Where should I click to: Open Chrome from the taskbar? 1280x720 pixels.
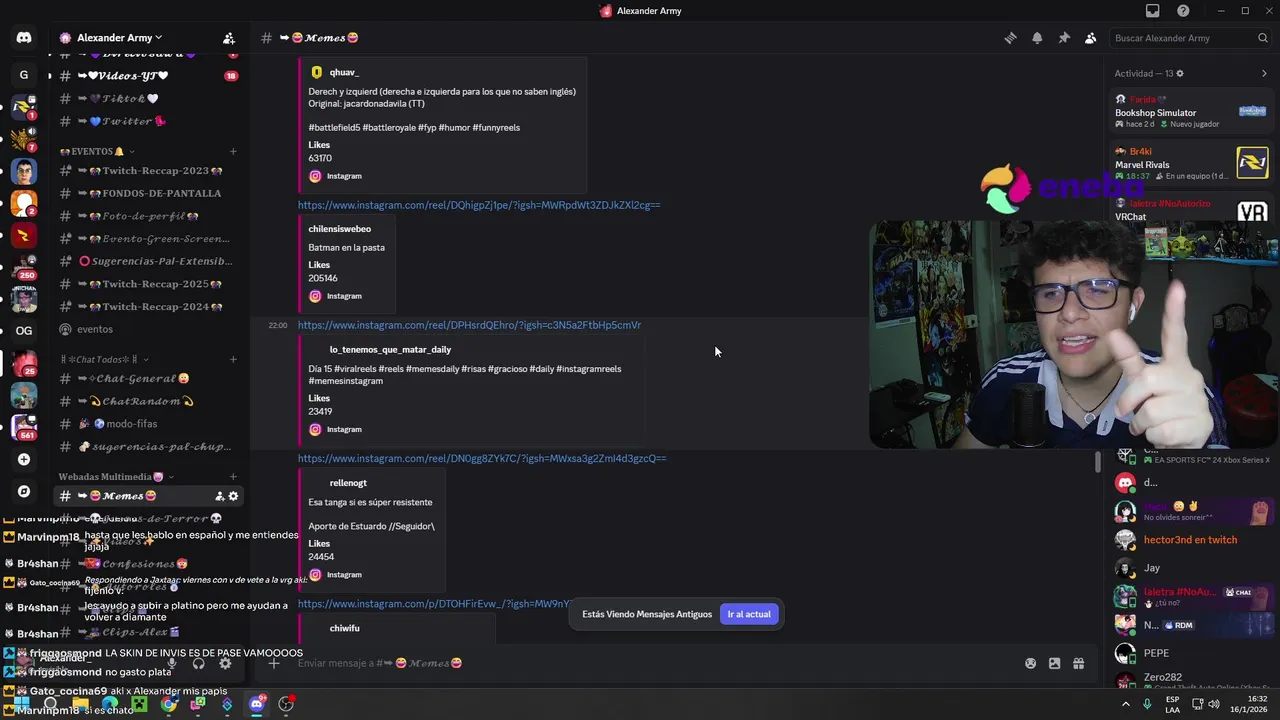coord(169,704)
